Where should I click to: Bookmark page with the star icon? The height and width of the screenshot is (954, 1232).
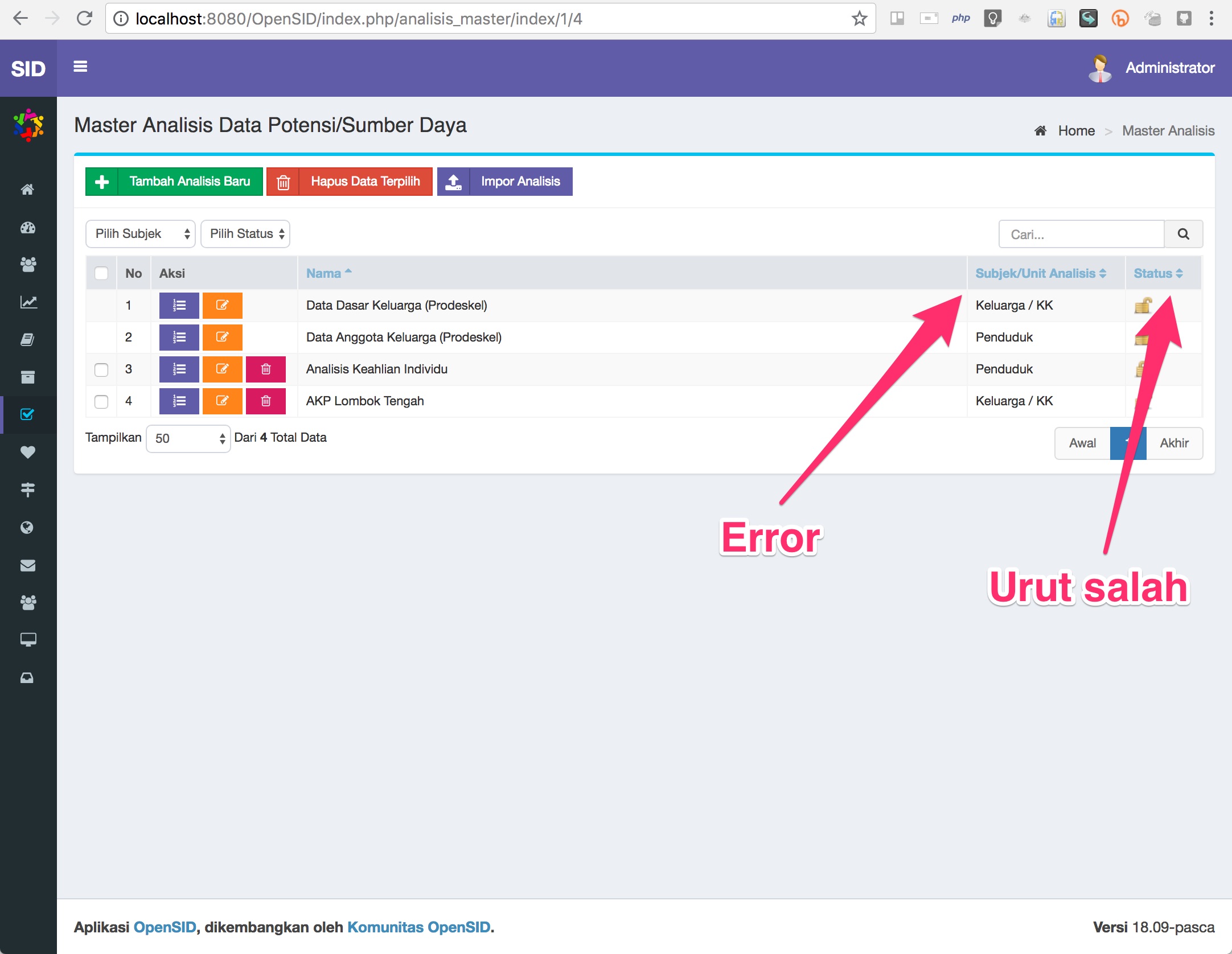859,19
